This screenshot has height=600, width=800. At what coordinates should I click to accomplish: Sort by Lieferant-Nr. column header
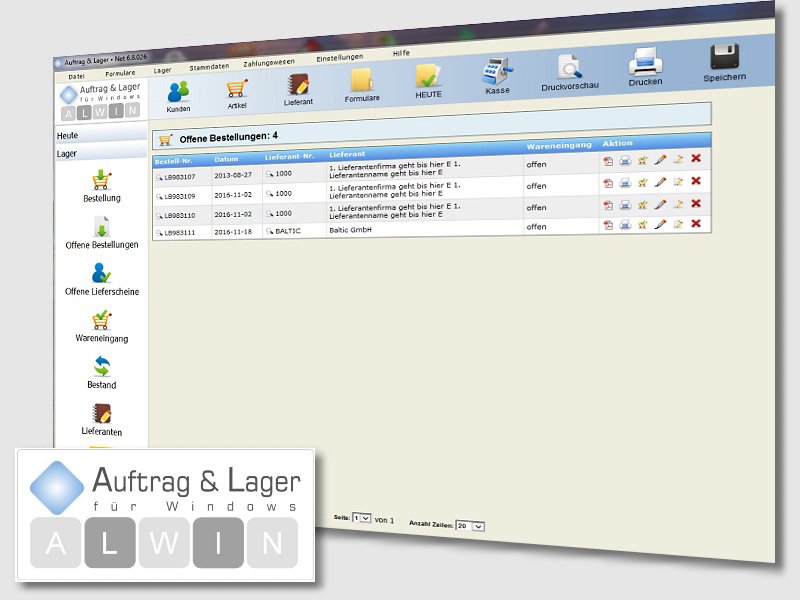tap(289, 157)
